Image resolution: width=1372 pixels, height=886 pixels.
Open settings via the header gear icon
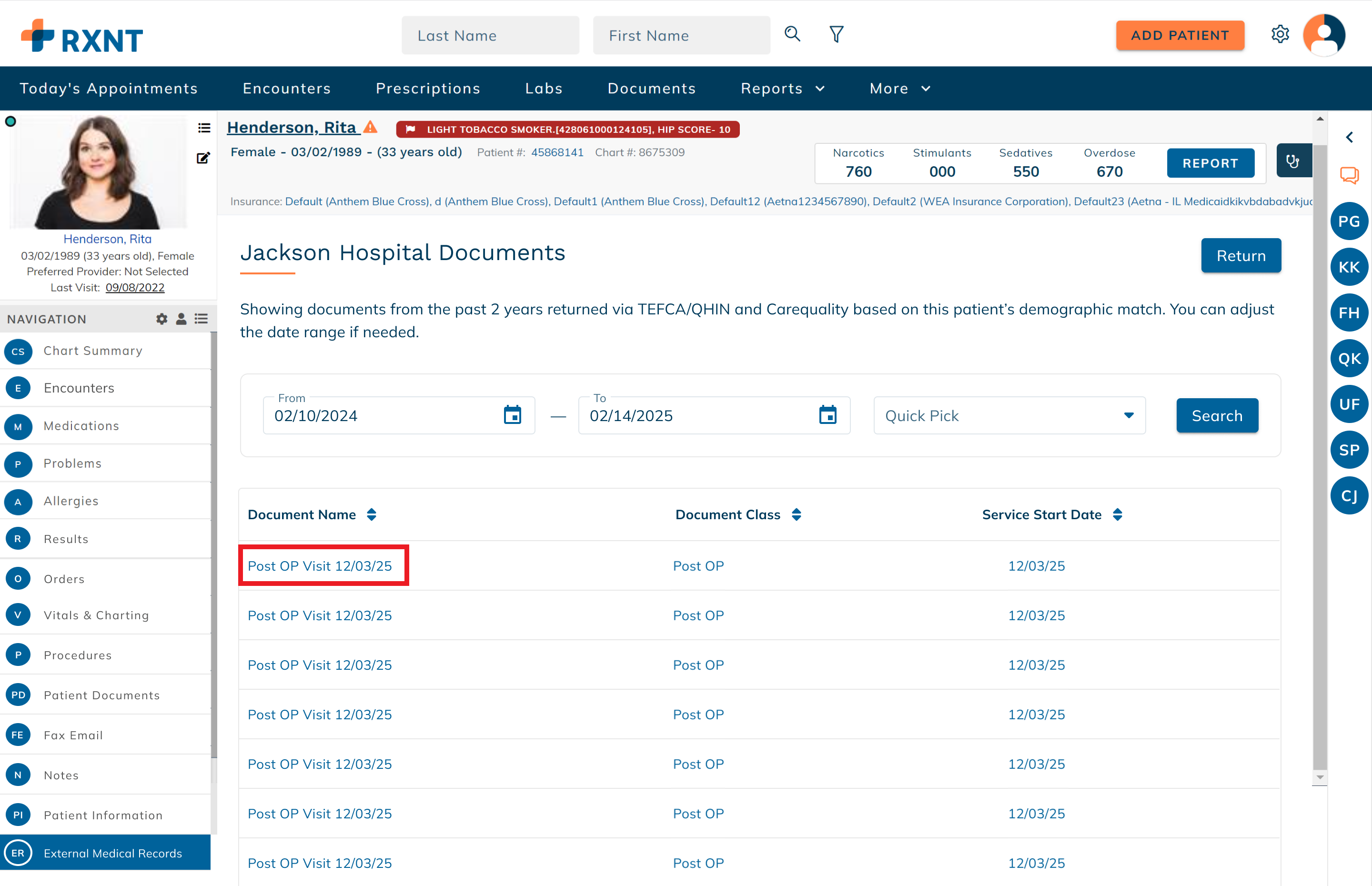pos(1280,34)
